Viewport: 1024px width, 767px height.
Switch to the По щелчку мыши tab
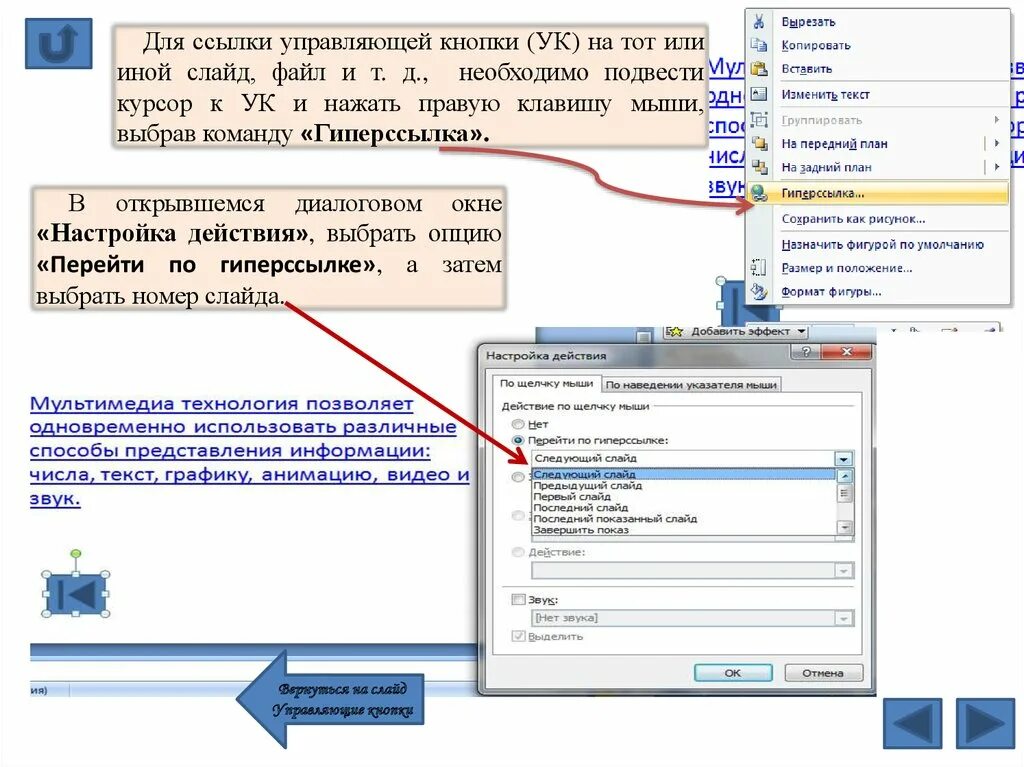tap(547, 384)
